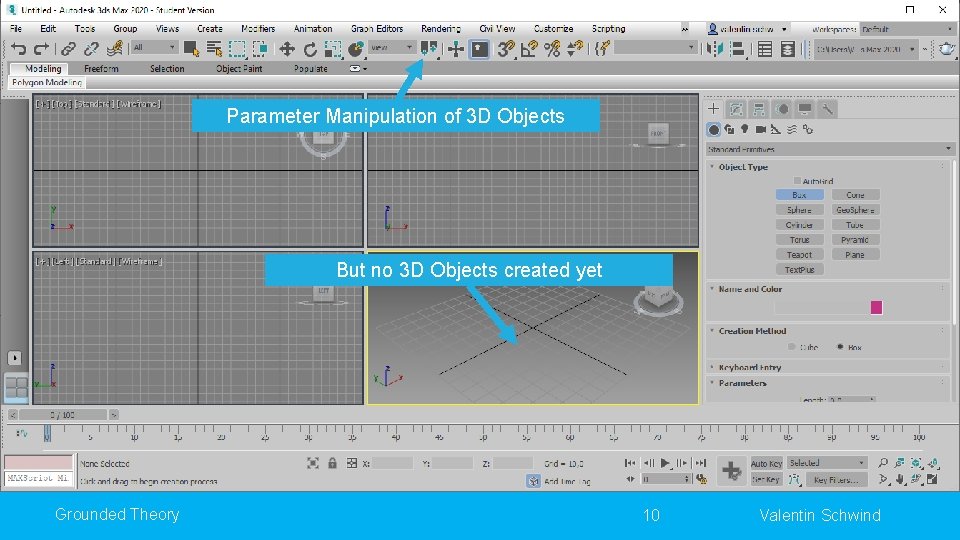This screenshot has height=540, width=960.
Task: Create a Sphere primitive button
Action: (800, 209)
